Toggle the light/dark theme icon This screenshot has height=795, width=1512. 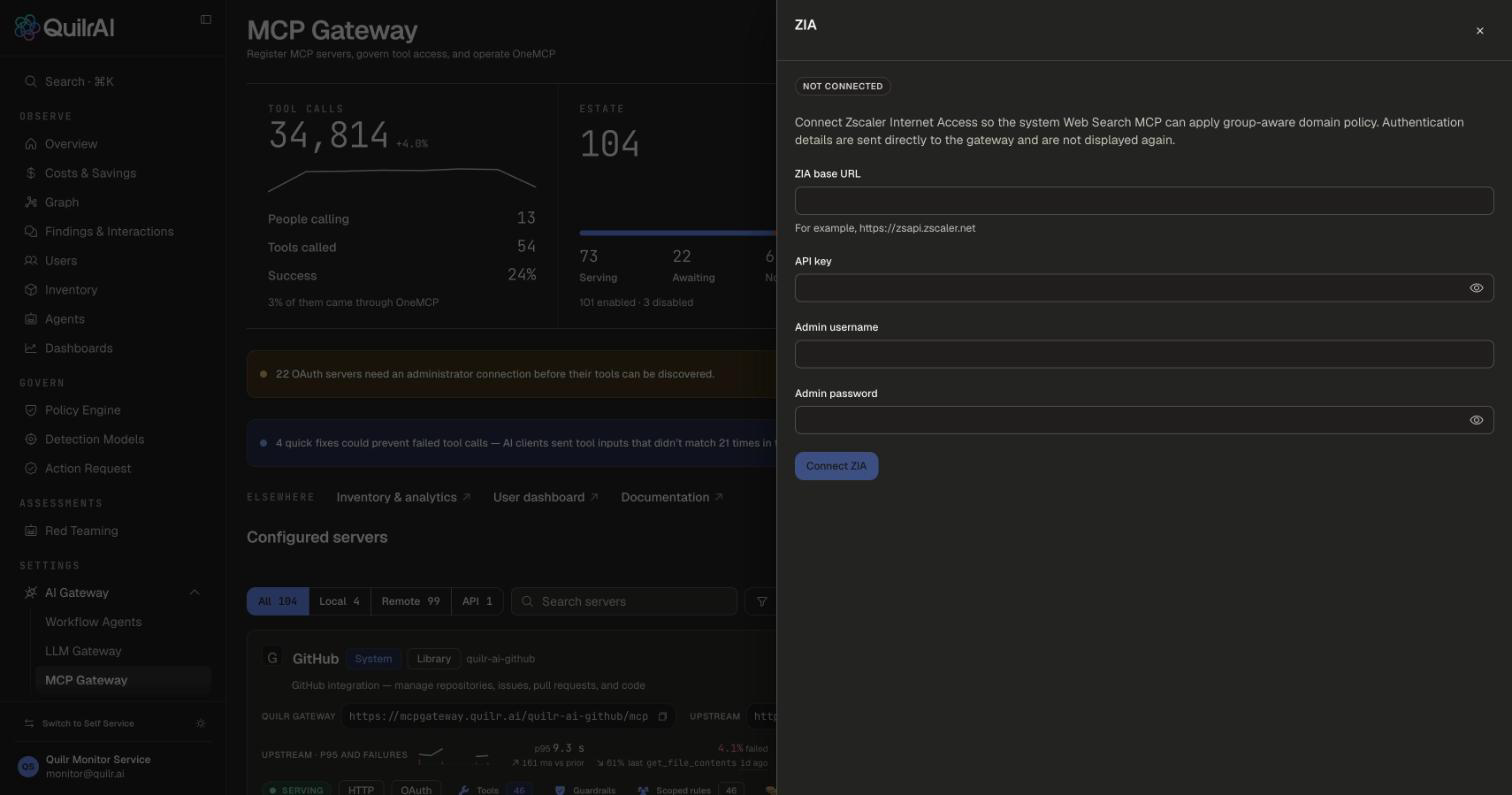point(201,723)
